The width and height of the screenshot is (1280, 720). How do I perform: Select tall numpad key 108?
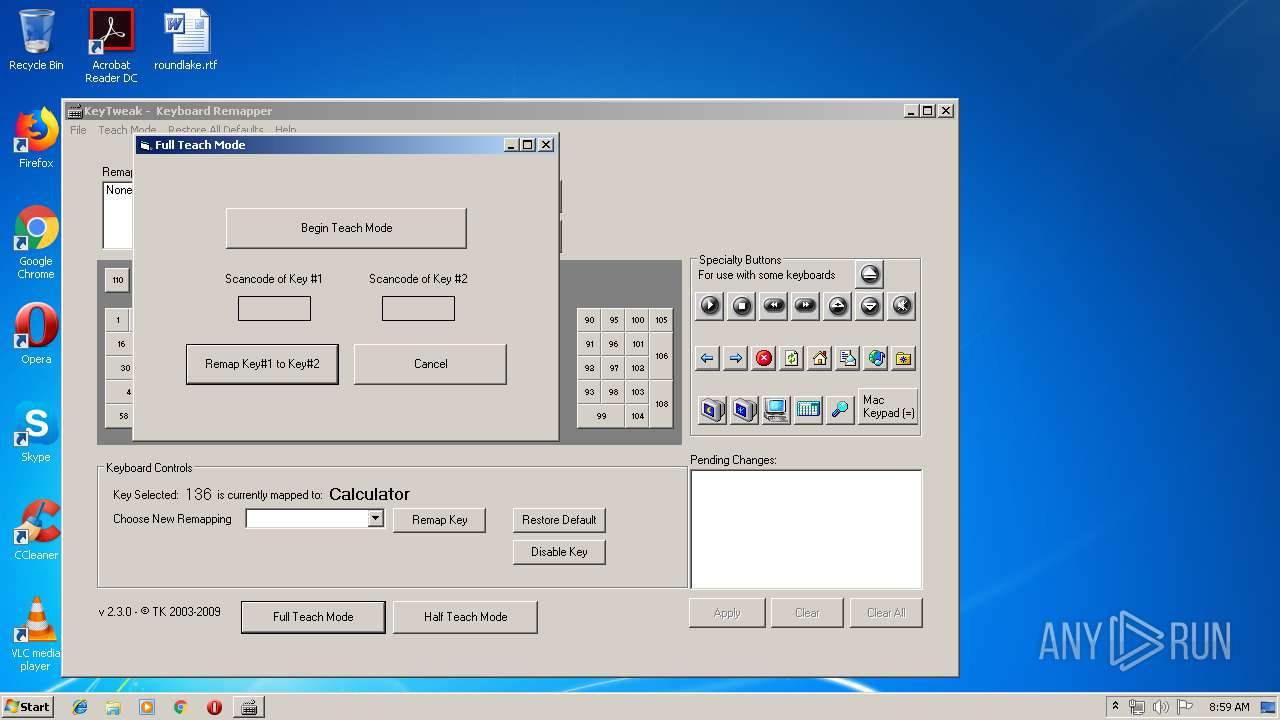[662, 404]
